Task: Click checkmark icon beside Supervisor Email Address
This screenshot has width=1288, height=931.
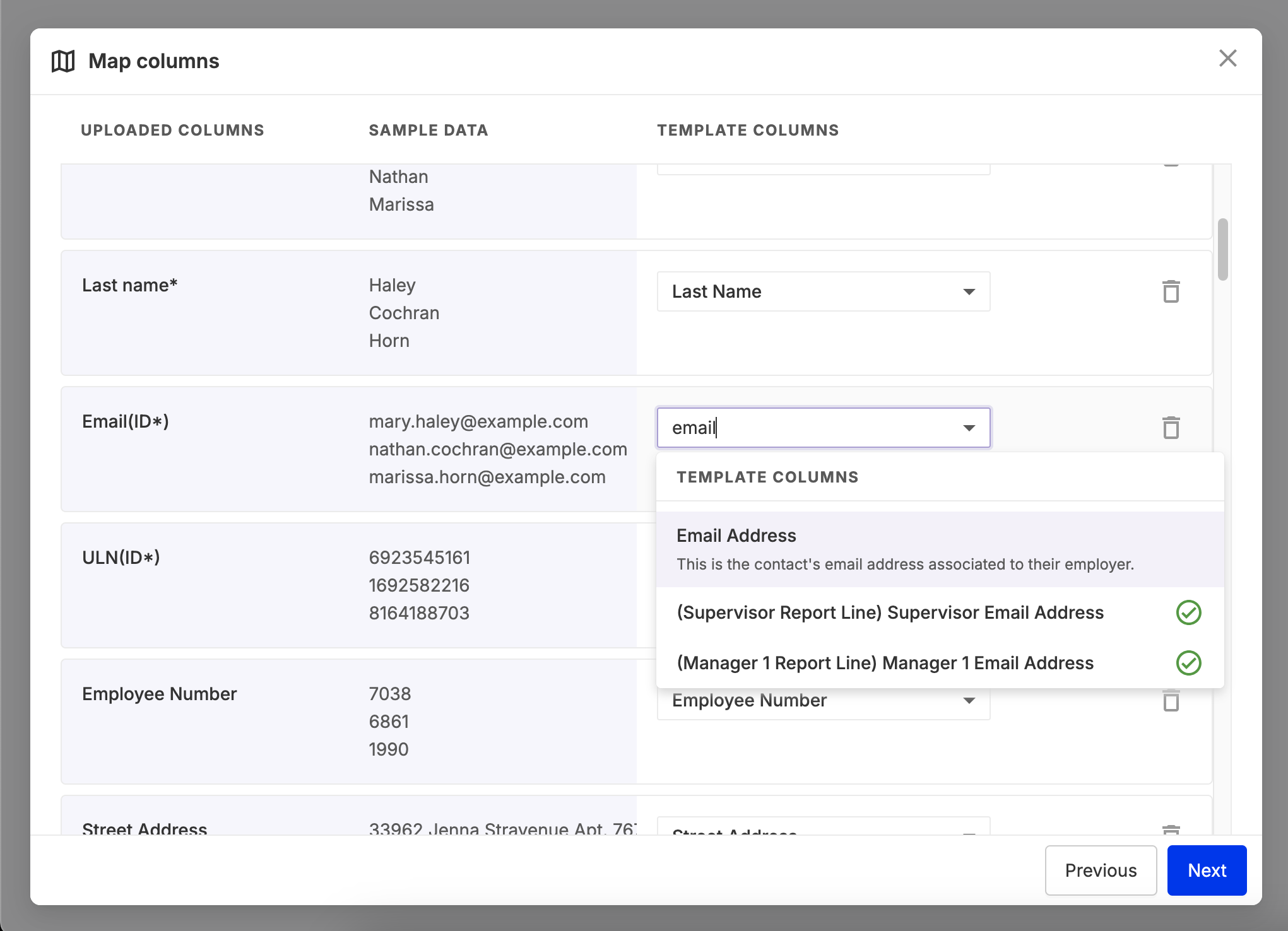Action: coord(1188,612)
